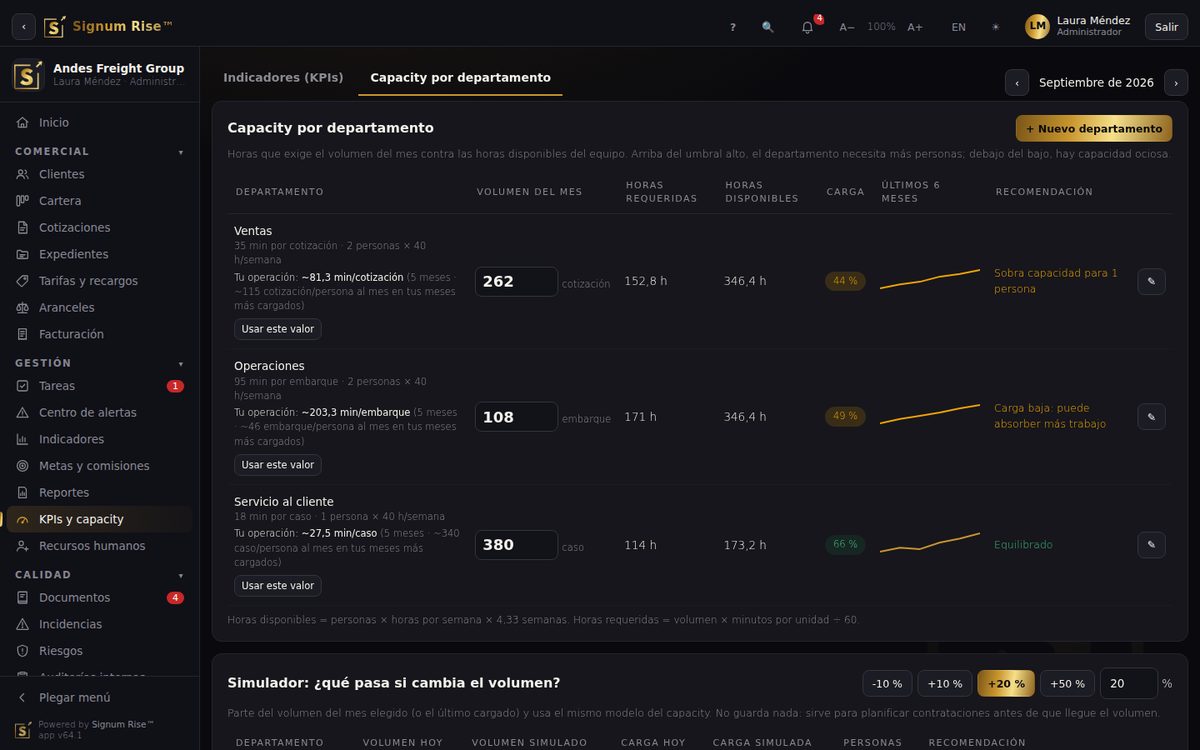Image resolution: width=1200 pixels, height=750 pixels.
Task: Collapse the CALIDAD section
Action: pos(100,575)
